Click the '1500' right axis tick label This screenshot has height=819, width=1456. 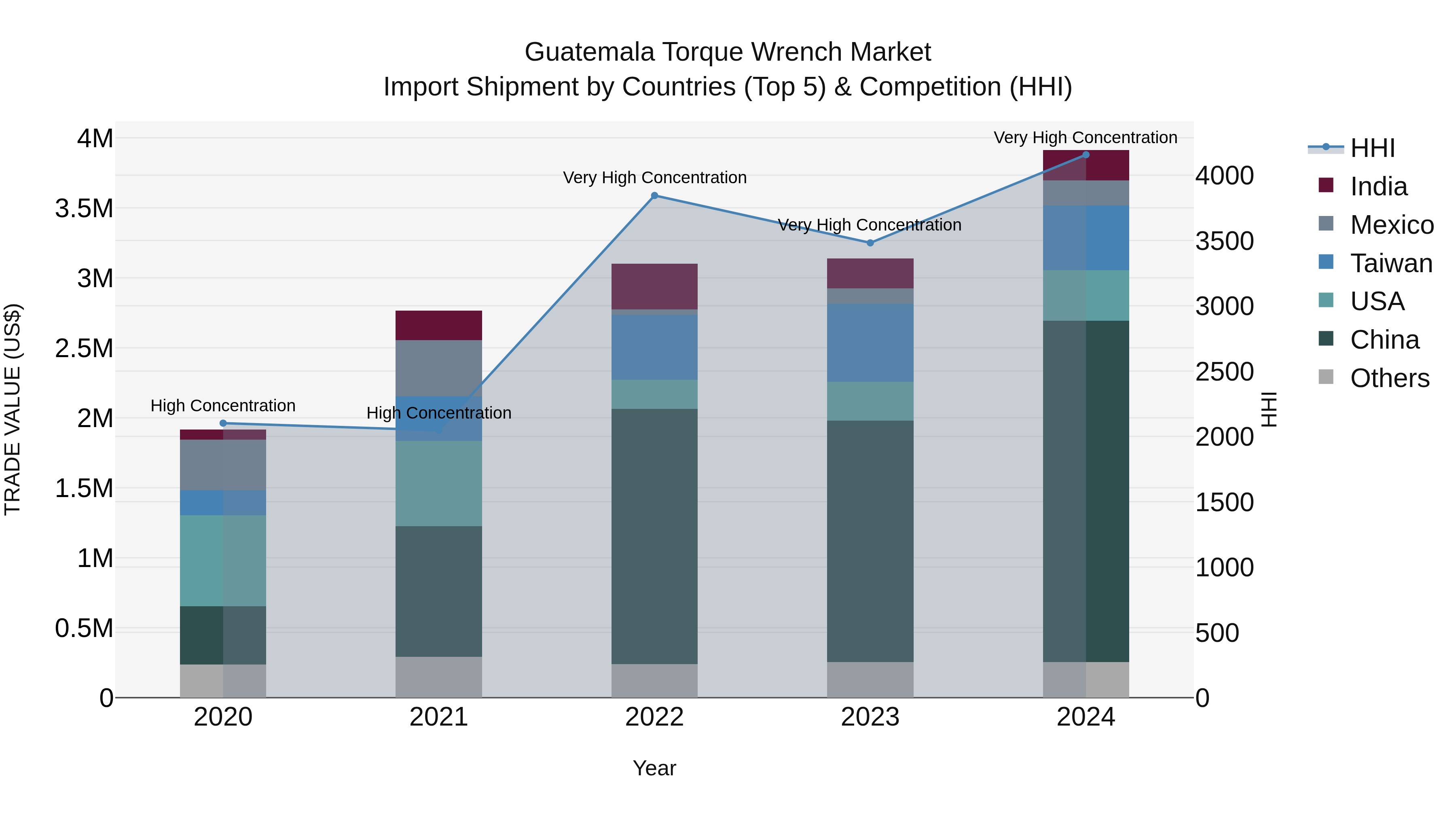[1225, 502]
